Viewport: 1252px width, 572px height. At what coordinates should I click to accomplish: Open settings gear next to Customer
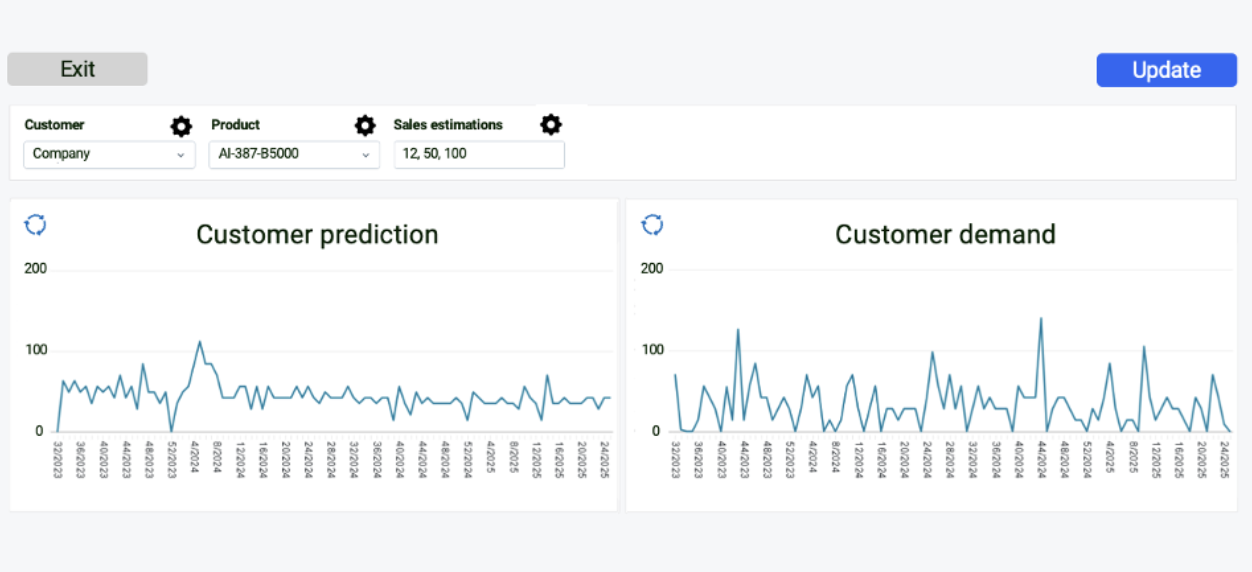click(x=180, y=126)
